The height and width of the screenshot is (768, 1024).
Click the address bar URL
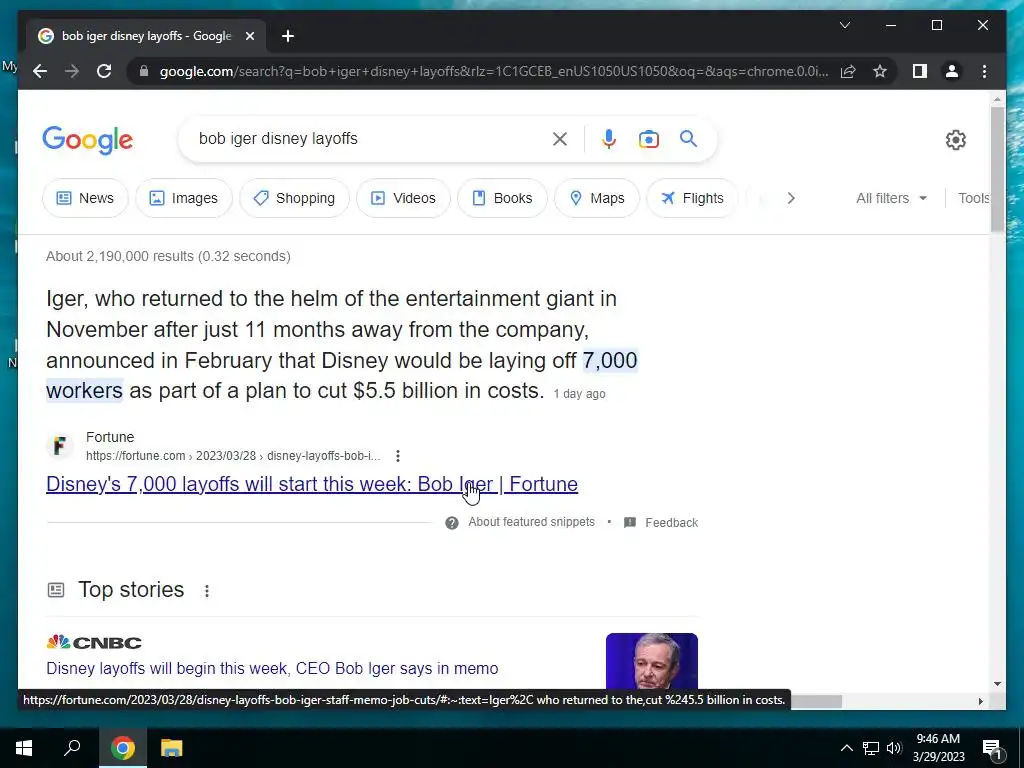tap(494, 71)
